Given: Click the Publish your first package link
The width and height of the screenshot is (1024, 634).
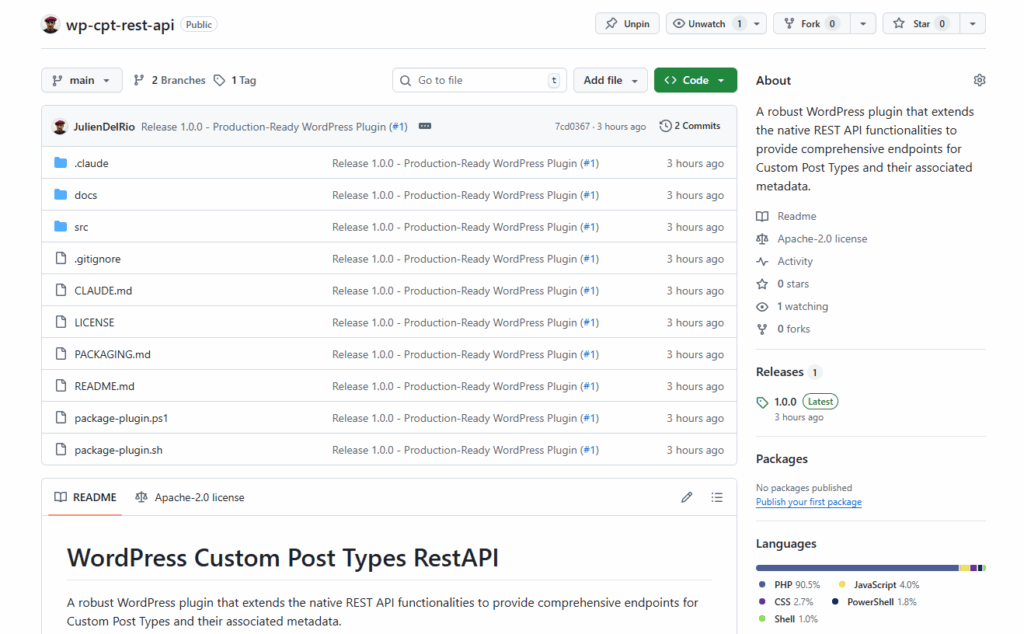Looking at the screenshot, I should point(808,502).
